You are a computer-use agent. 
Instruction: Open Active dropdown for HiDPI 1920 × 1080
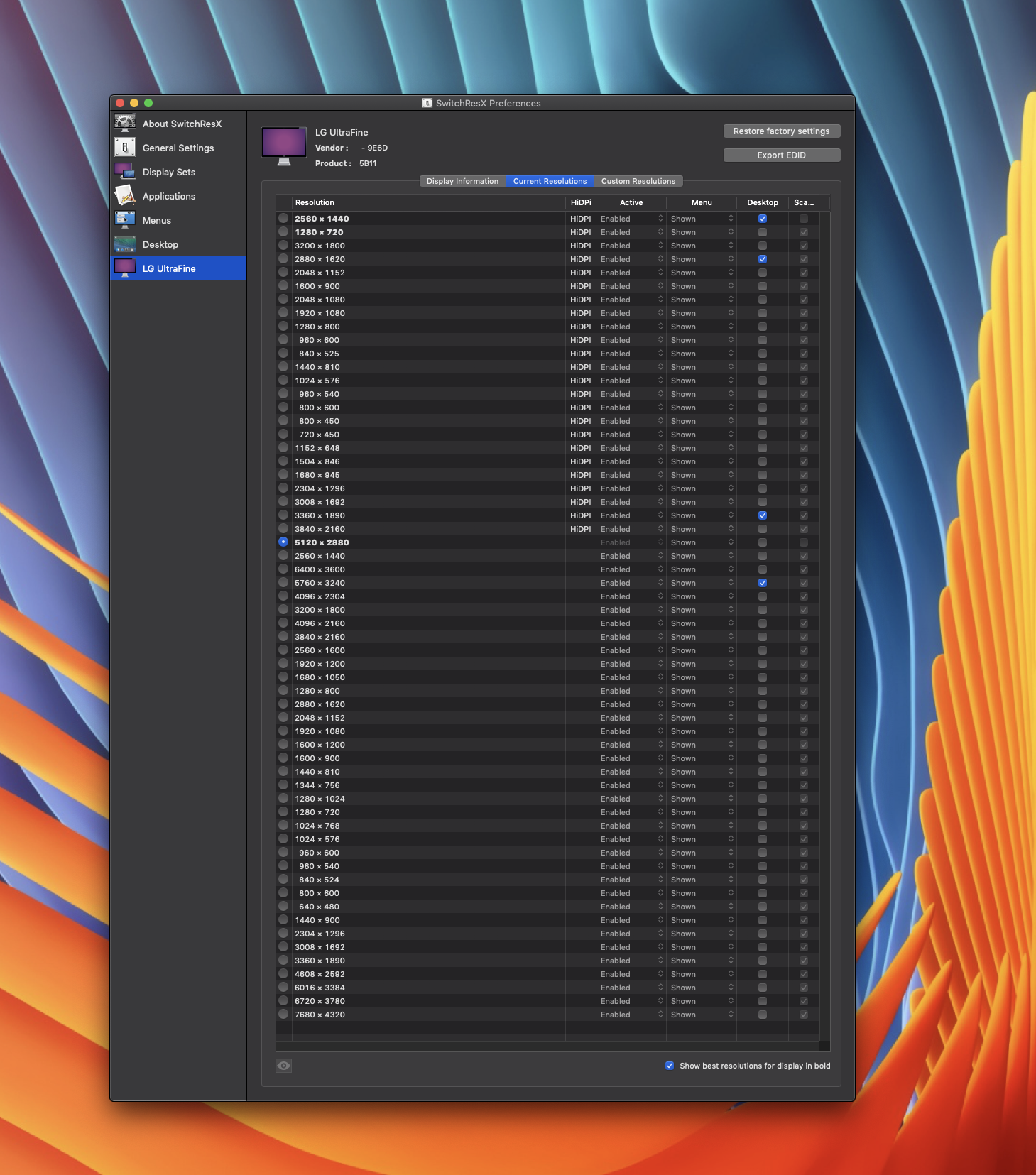click(631, 313)
